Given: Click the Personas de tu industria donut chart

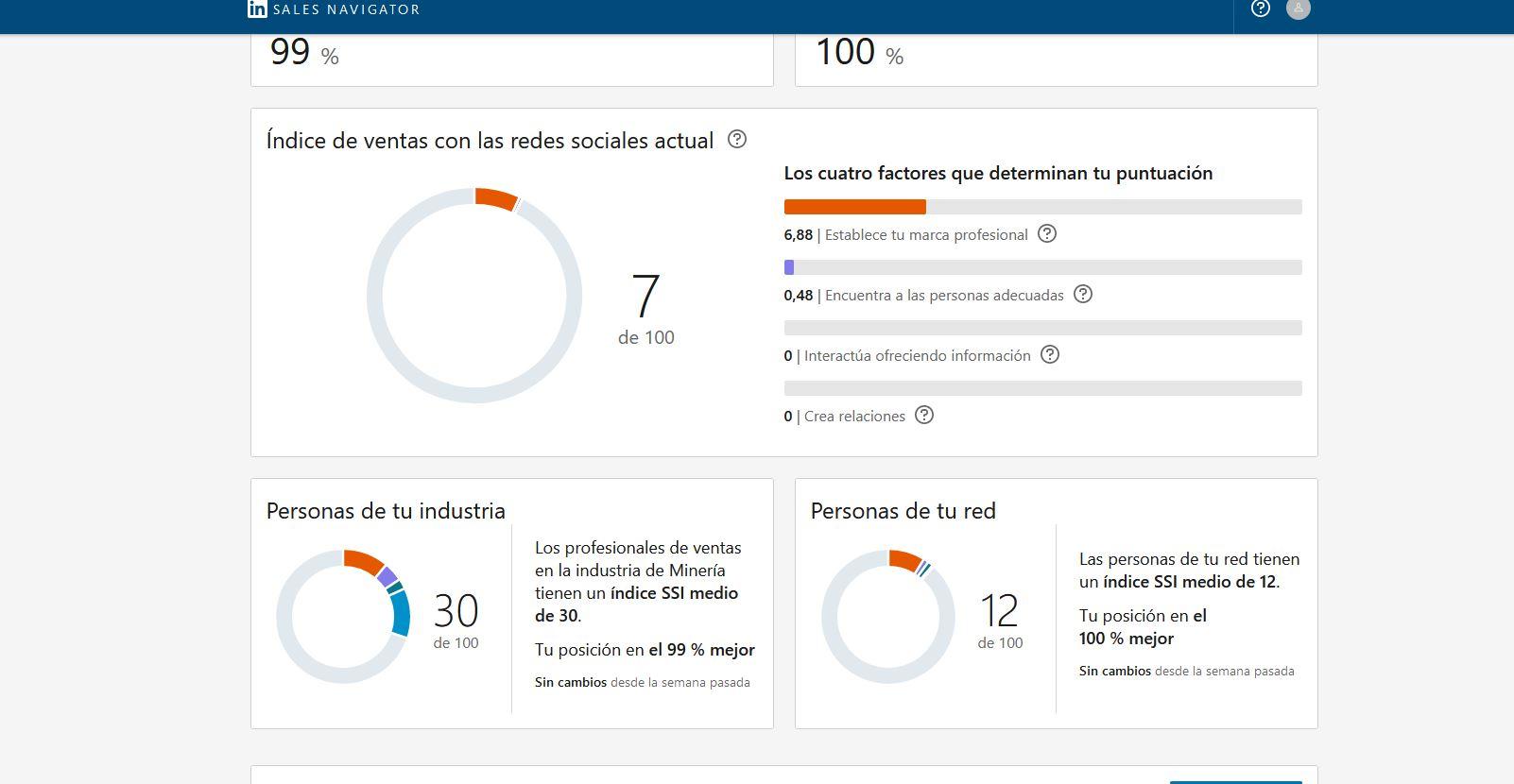Looking at the screenshot, I should coord(343,617).
